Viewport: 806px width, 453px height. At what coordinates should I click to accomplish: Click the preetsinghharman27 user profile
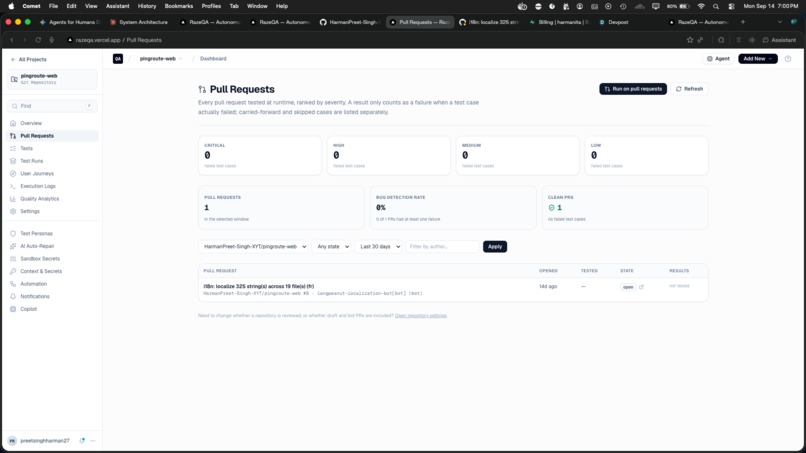tap(39, 441)
